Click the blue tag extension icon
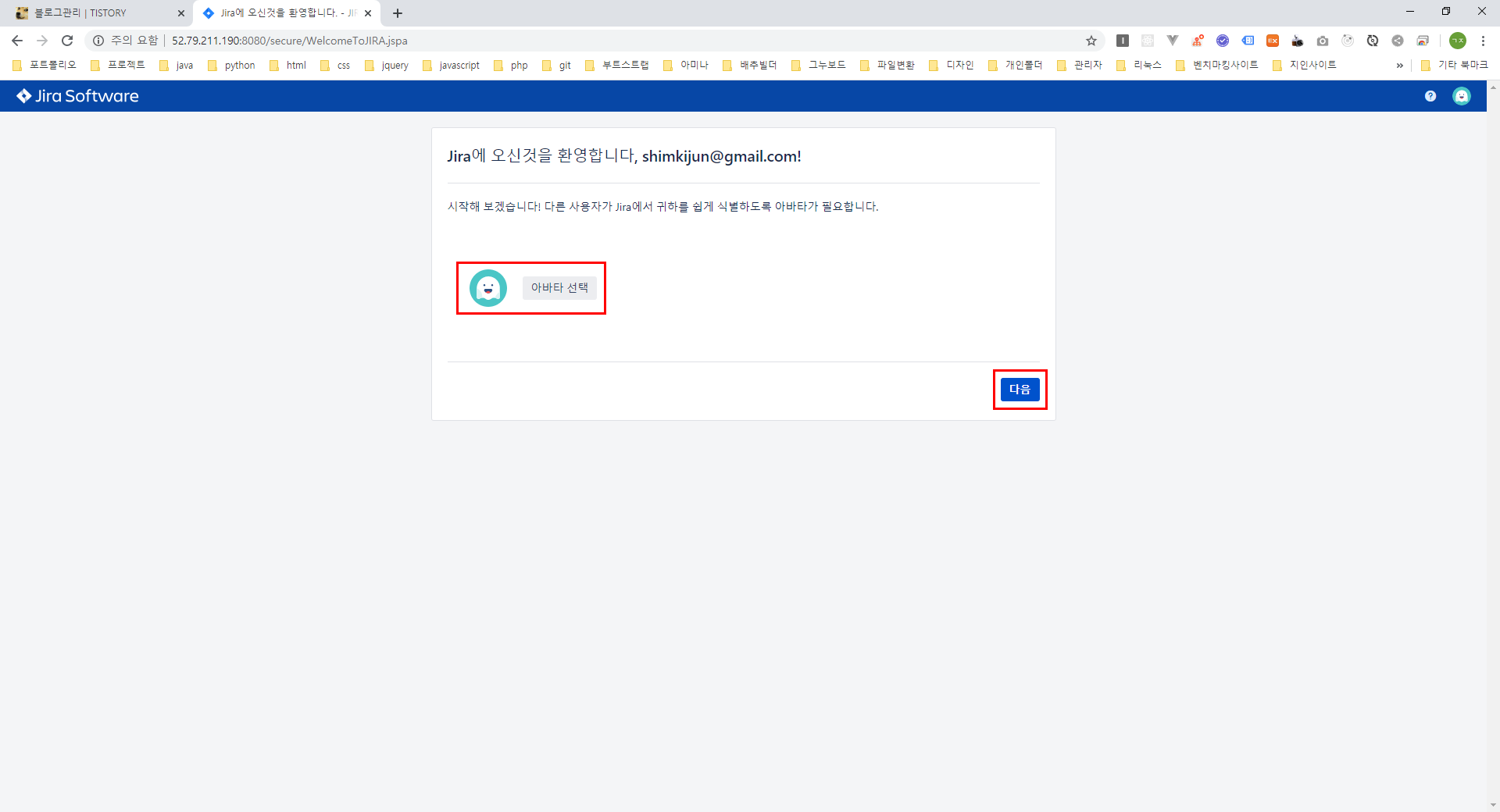Screen dimensions: 1500x812 (1248, 41)
